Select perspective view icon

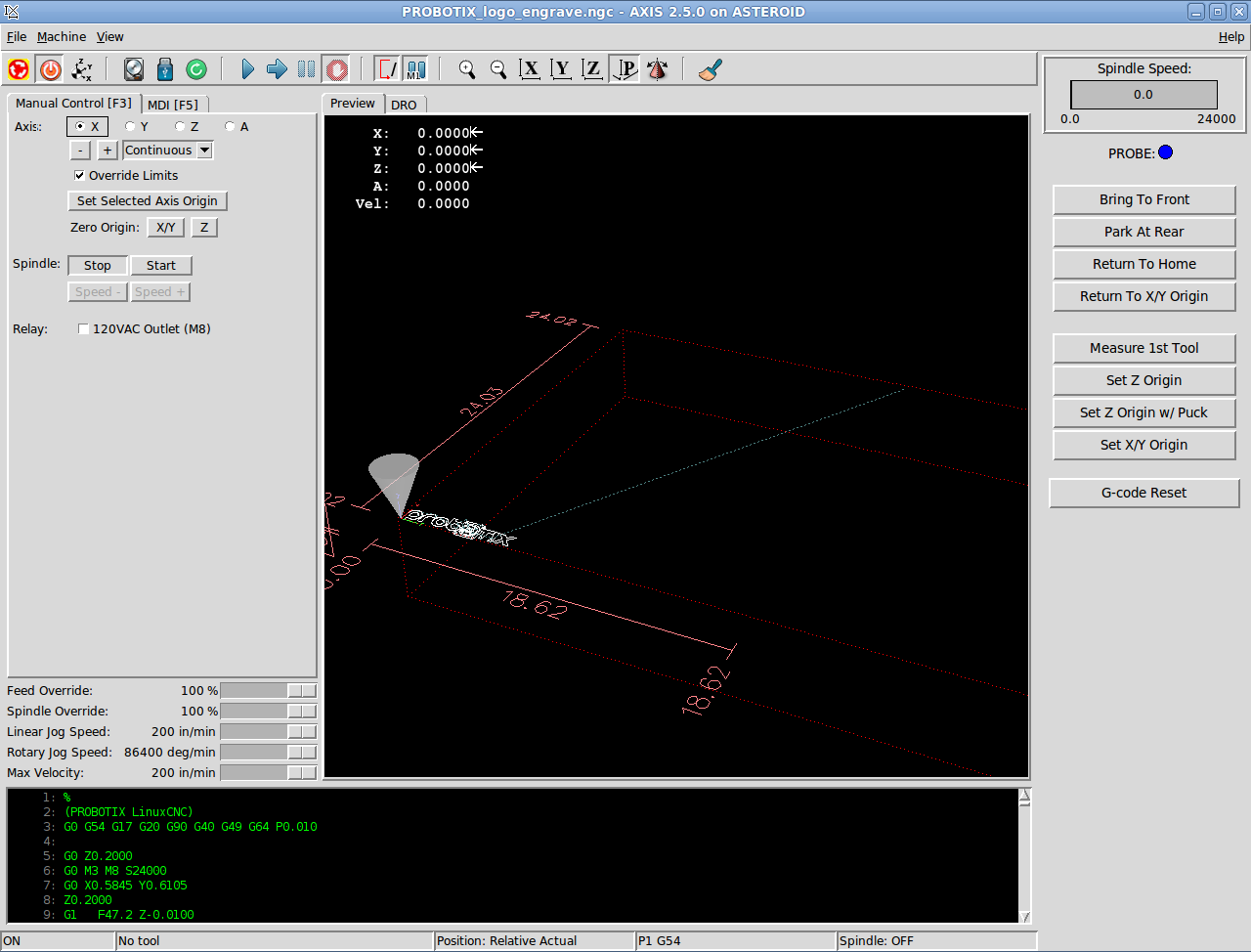(625, 69)
